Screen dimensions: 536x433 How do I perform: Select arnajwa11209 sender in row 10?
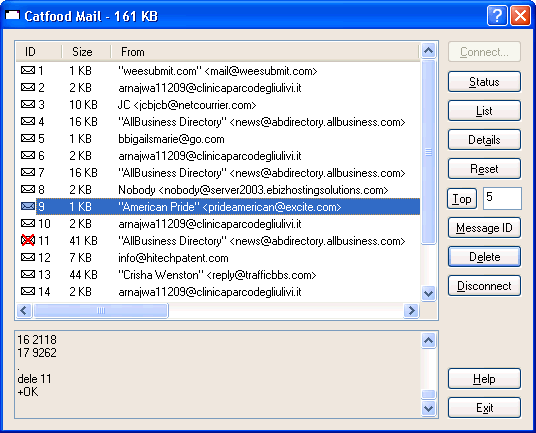210,224
